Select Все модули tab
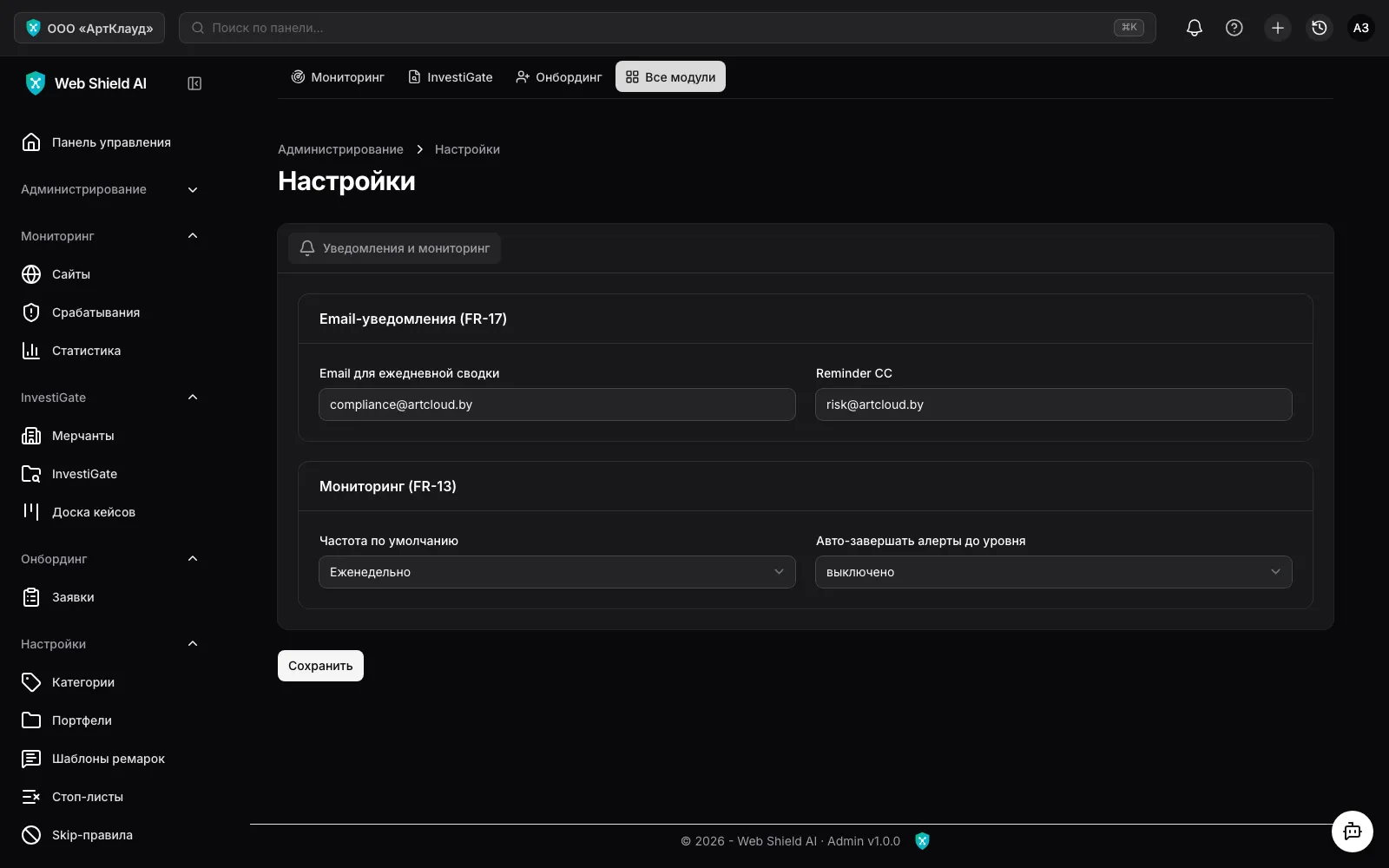The height and width of the screenshot is (868, 1389). [670, 76]
